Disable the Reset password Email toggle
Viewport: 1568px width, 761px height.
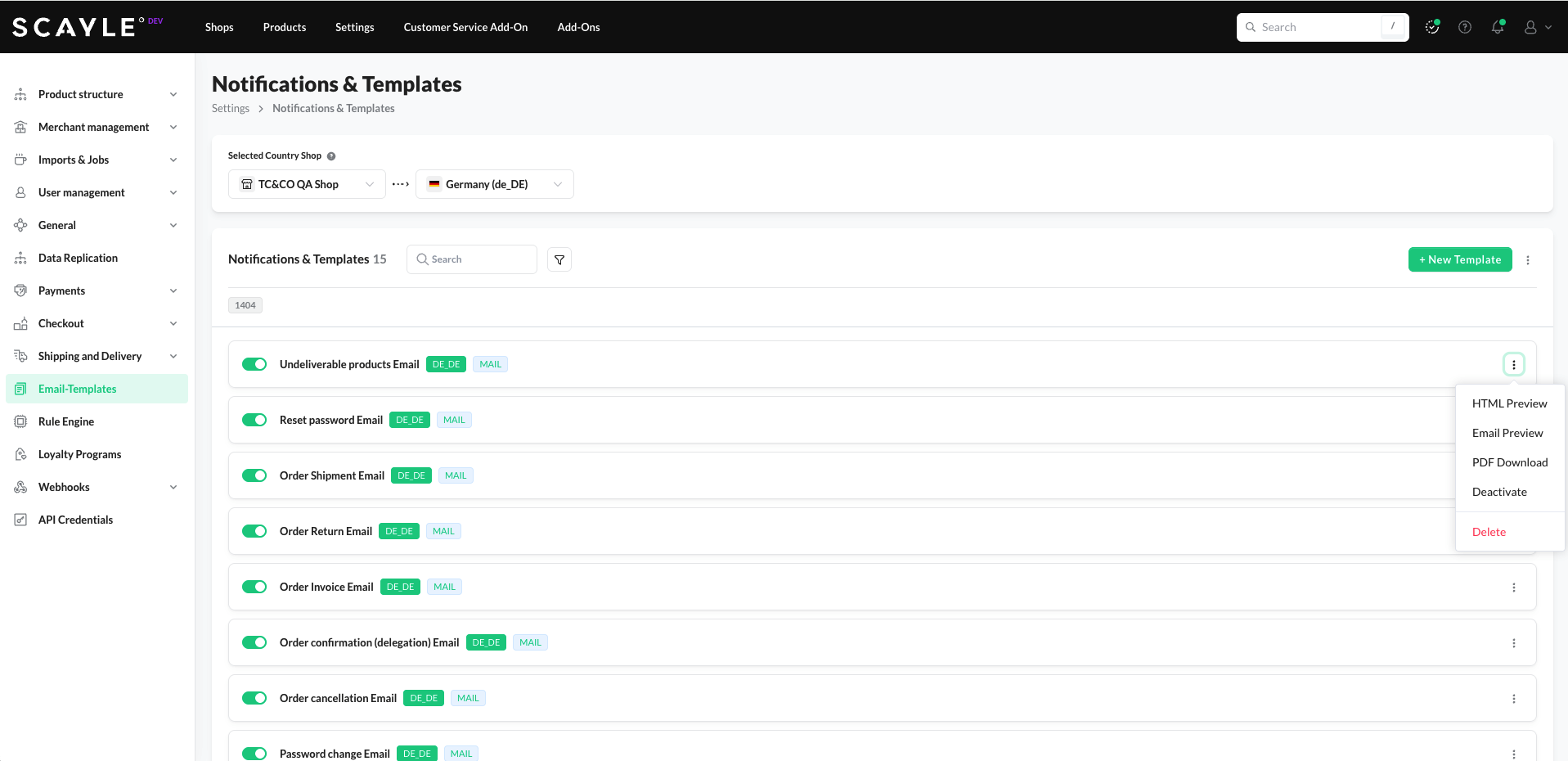(254, 420)
